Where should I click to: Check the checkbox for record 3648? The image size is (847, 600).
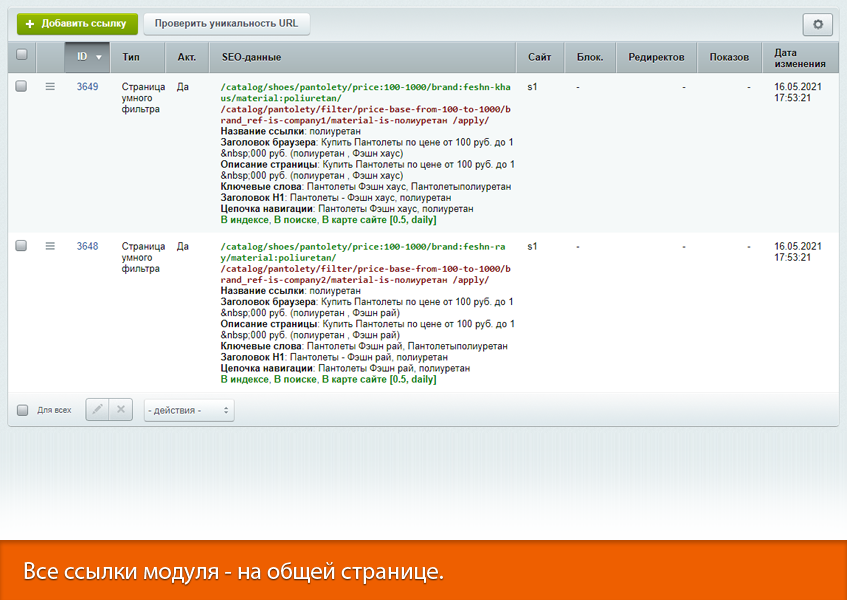[21, 247]
